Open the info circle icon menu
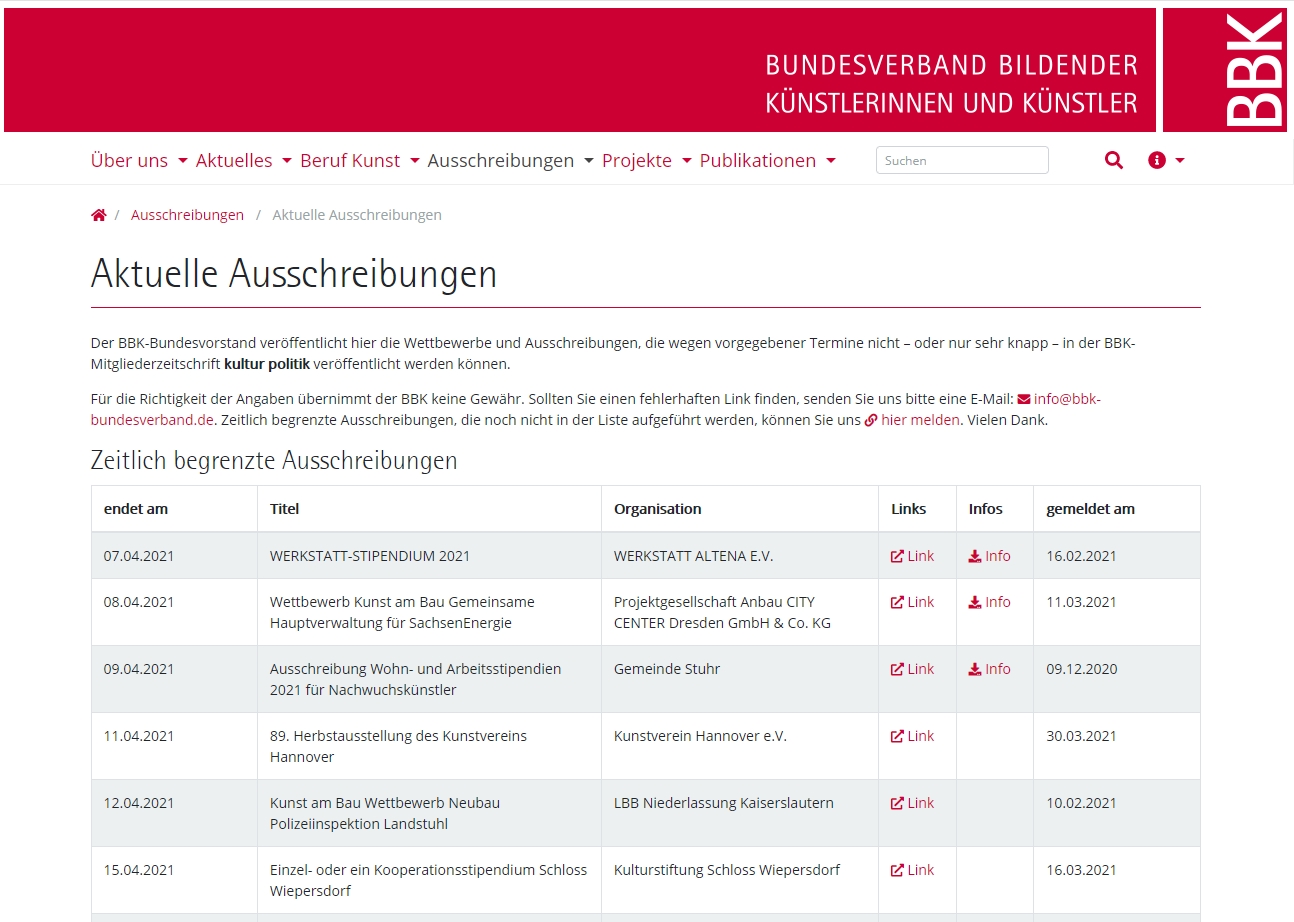This screenshot has height=922, width=1294. [x=1166, y=160]
